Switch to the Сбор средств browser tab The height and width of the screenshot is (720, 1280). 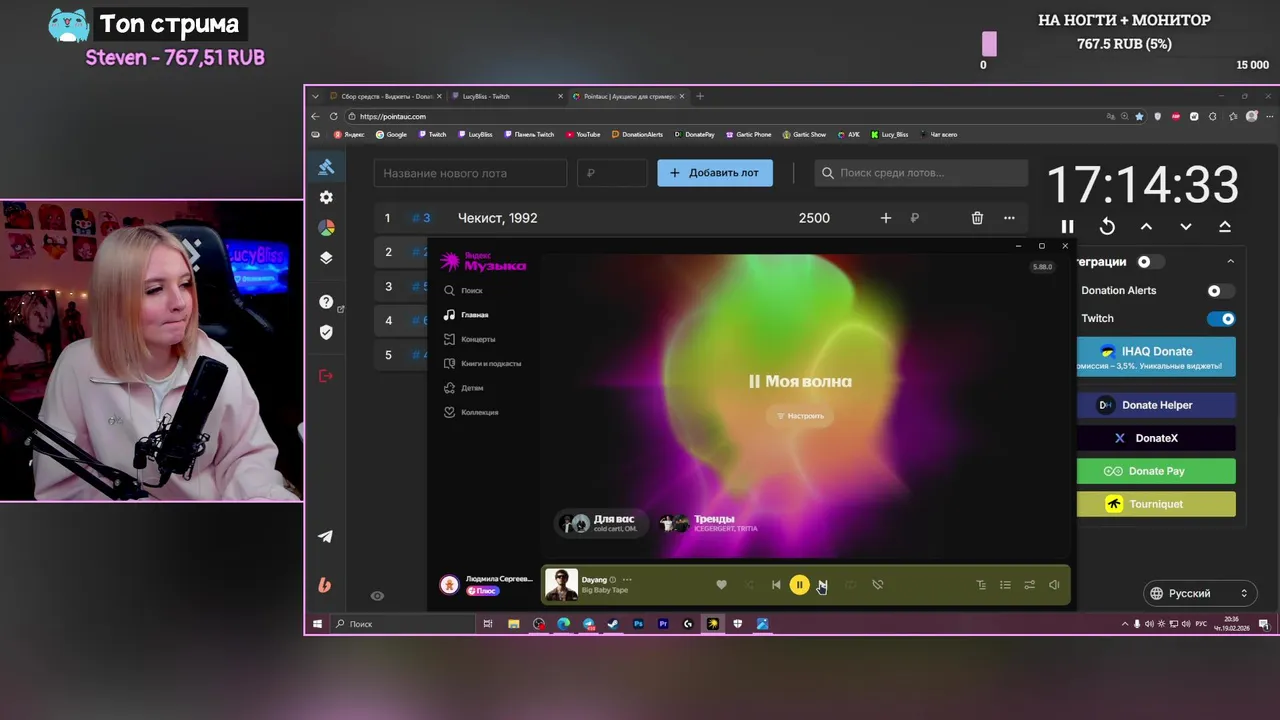(x=386, y=97)
